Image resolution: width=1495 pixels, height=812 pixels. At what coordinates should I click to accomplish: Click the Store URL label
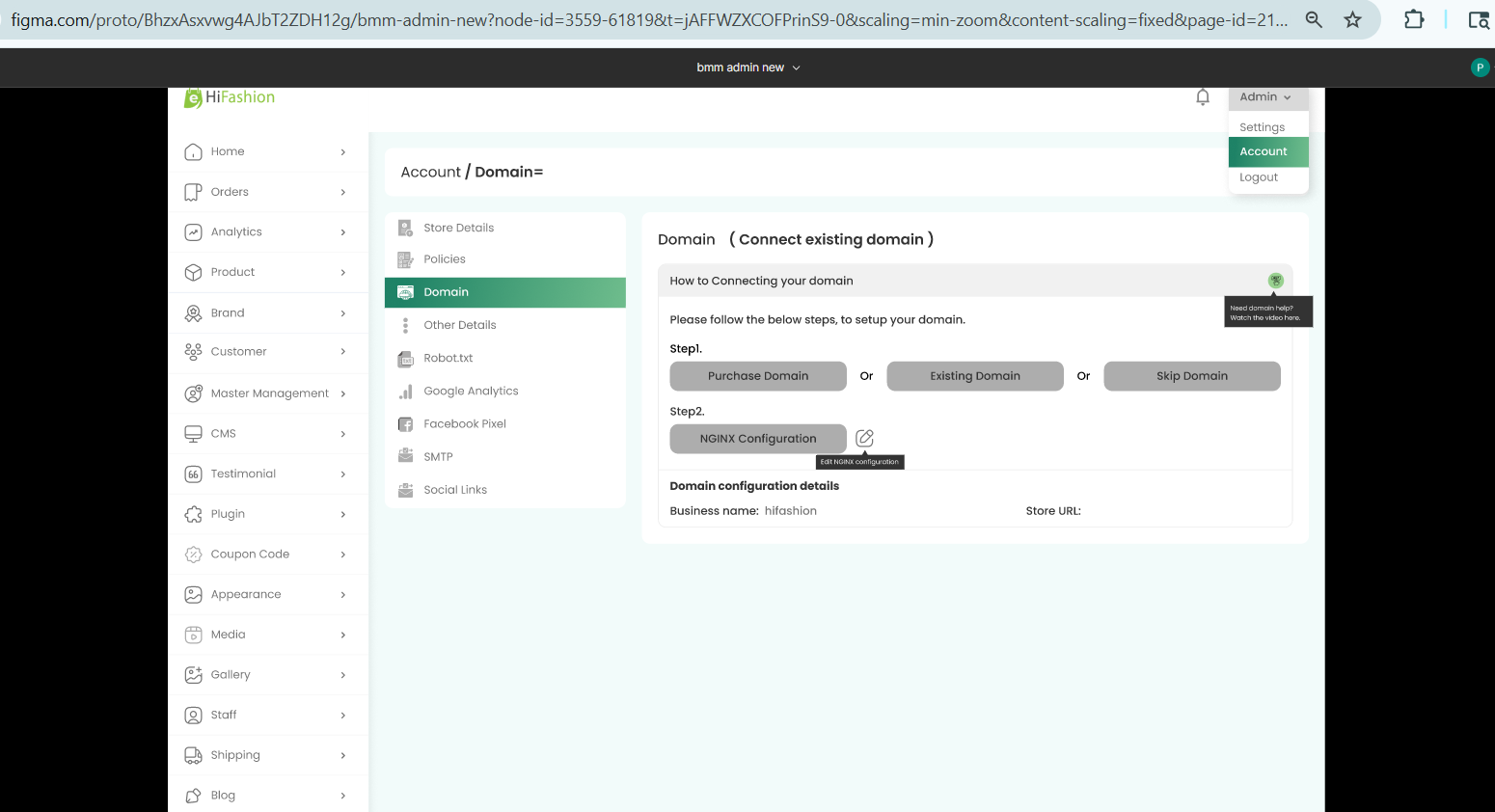click(x=1053, y=511)
